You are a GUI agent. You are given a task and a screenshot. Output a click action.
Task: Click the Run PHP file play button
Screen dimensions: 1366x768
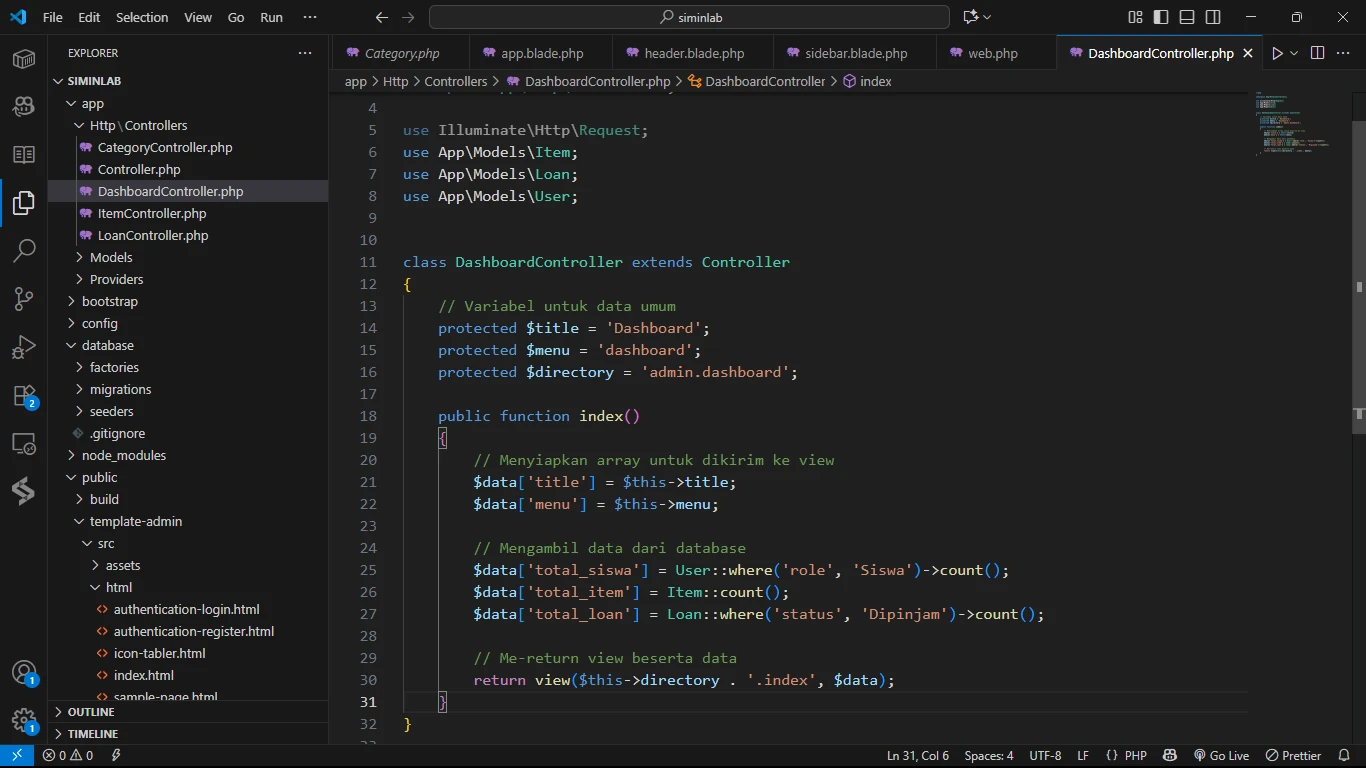pos(1277,53)
